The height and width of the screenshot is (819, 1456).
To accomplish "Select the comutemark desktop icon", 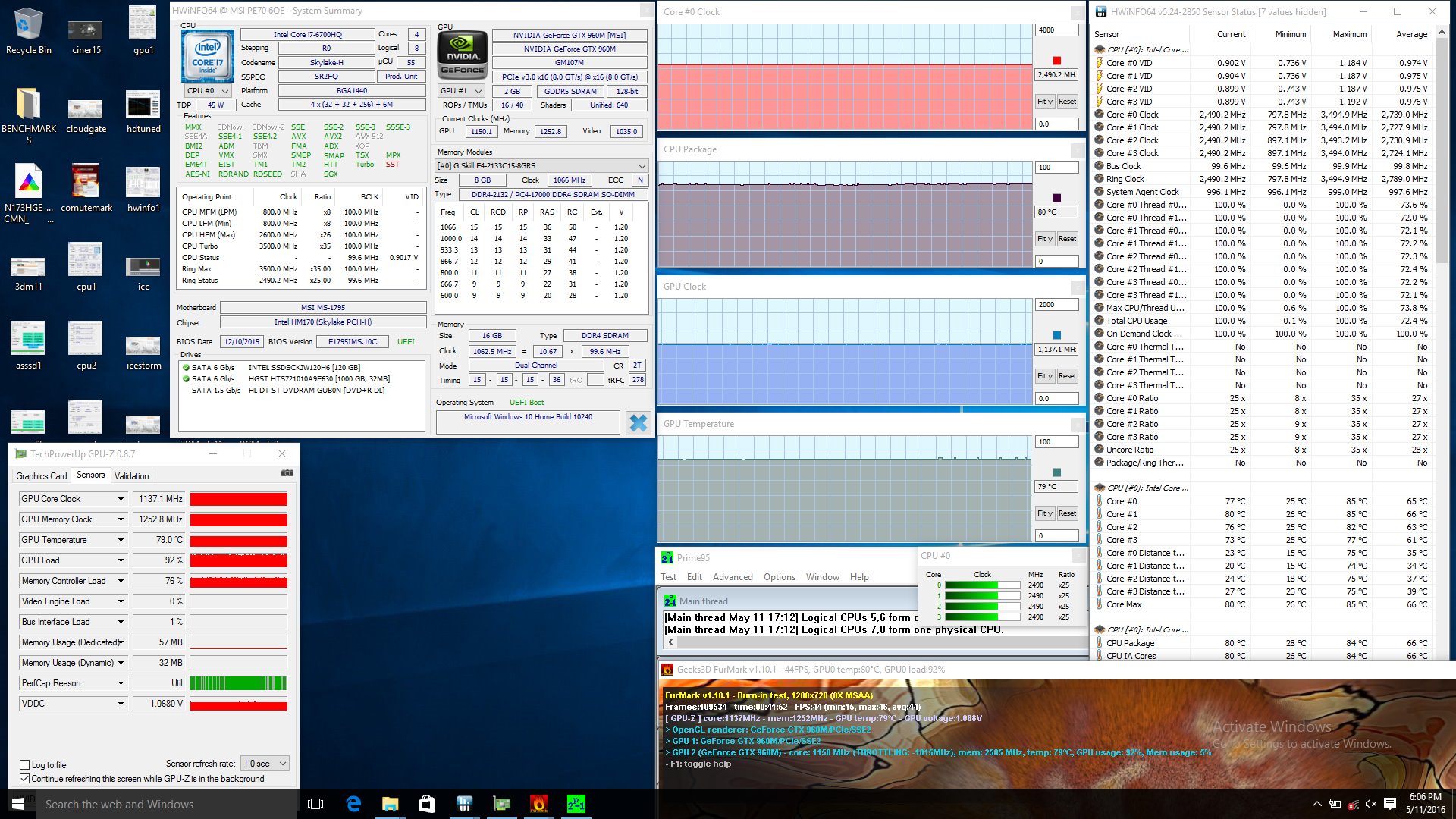I will tap(86, 188).
